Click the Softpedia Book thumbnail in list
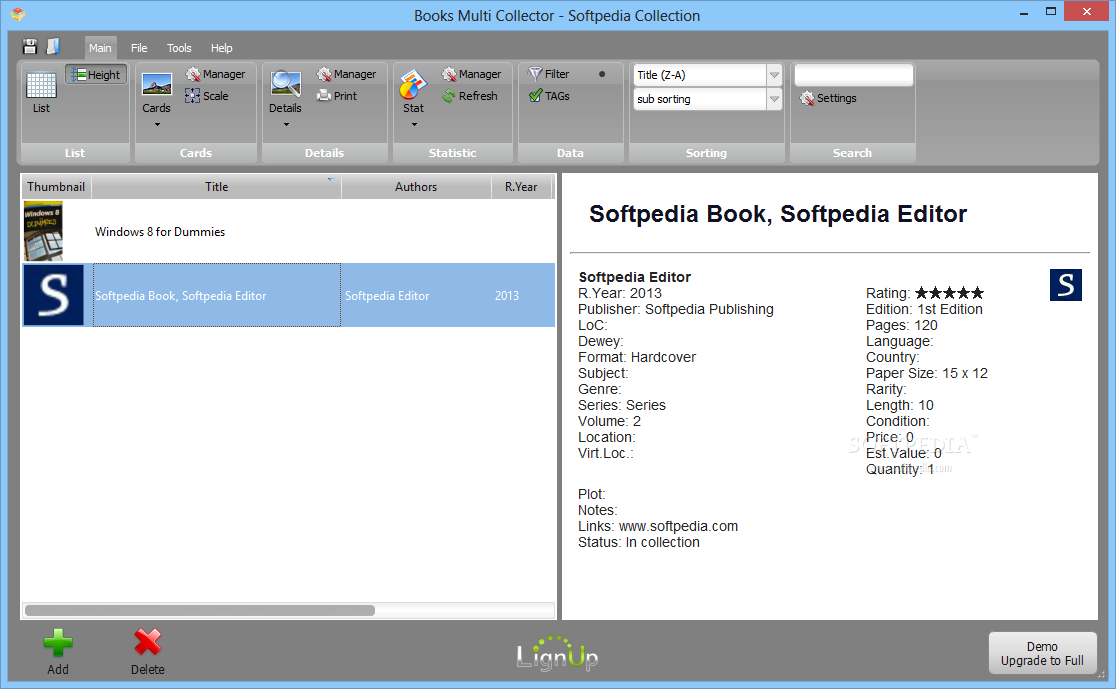1116x689 pixels. (x=53, y=295)
